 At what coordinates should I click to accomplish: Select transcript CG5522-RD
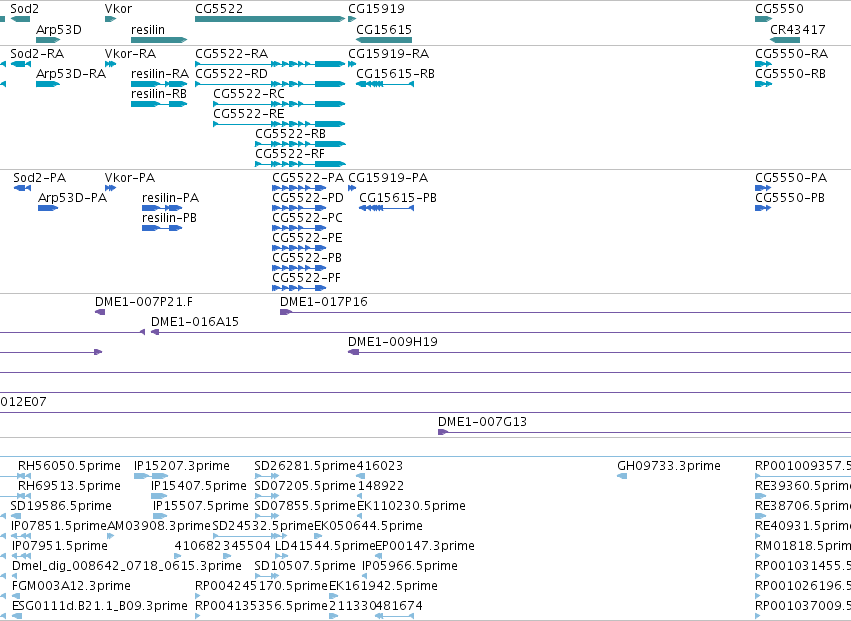(270, 84)
